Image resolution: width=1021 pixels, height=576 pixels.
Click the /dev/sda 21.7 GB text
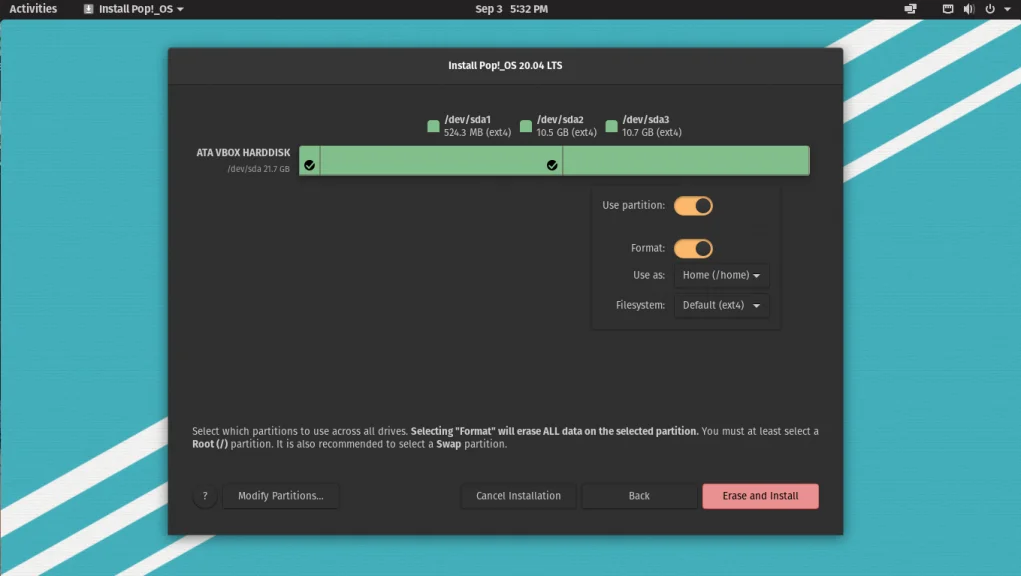pos(259,169)
